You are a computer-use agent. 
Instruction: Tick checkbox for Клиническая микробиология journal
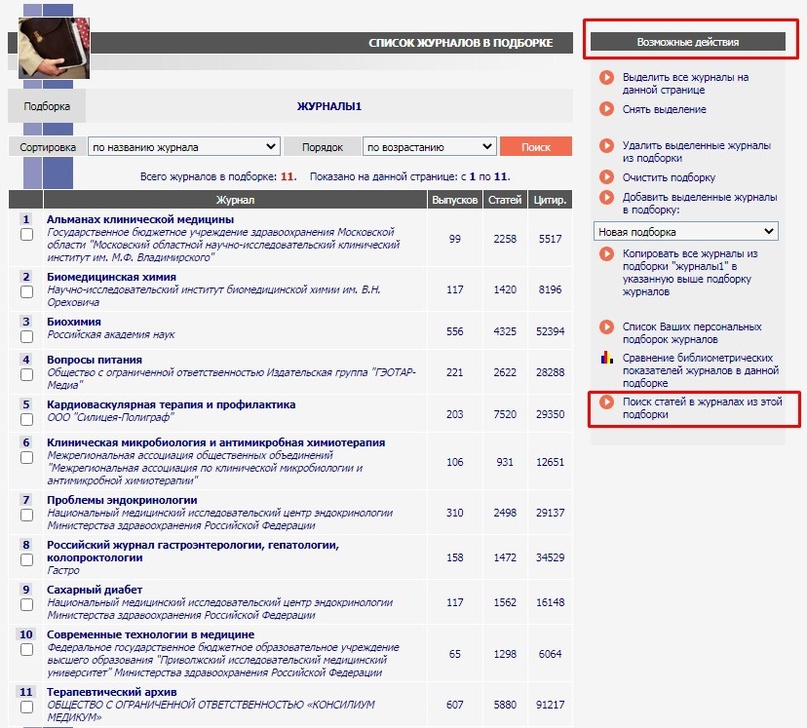tap(27, 457)
